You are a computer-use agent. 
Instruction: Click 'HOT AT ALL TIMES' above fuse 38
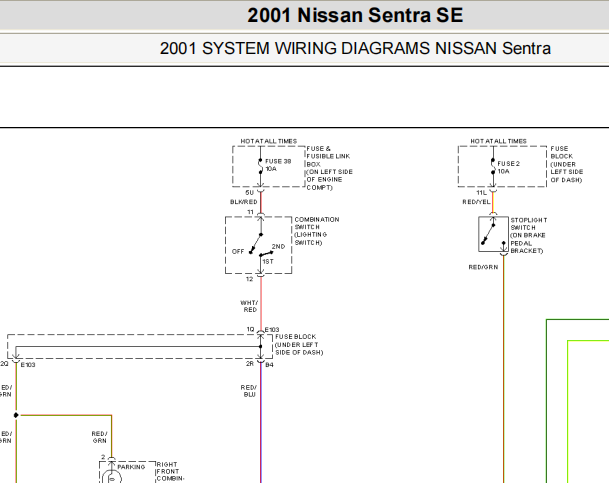tap(268, 141)
